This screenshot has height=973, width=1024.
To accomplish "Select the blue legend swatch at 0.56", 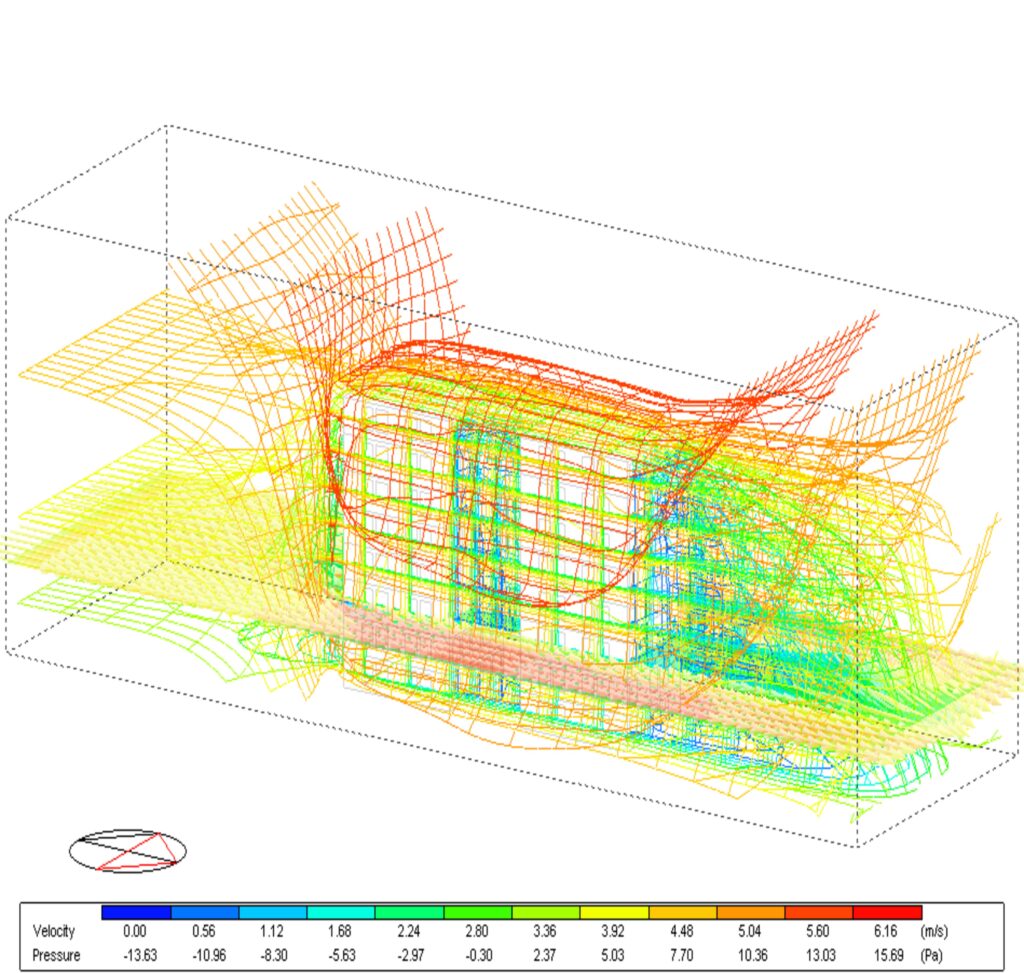I will point(204,912).
